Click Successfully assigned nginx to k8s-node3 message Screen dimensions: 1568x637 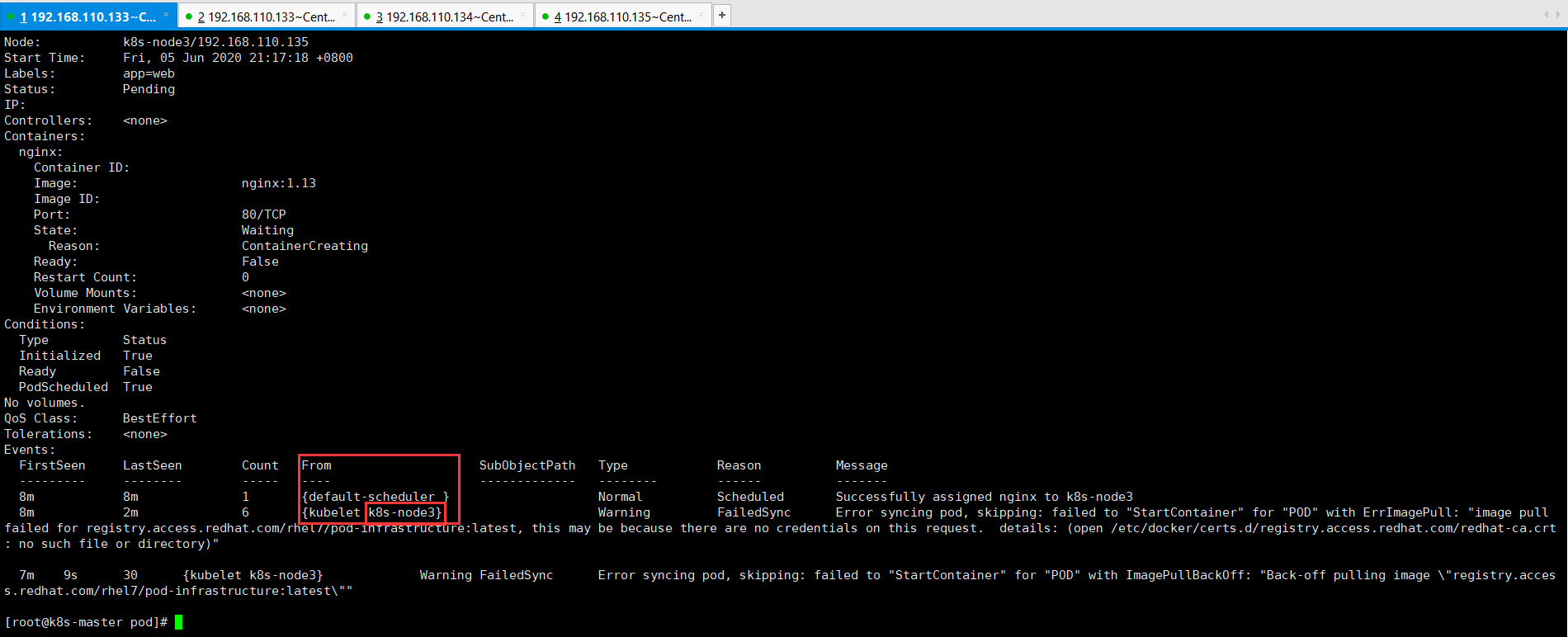(985, 497)
